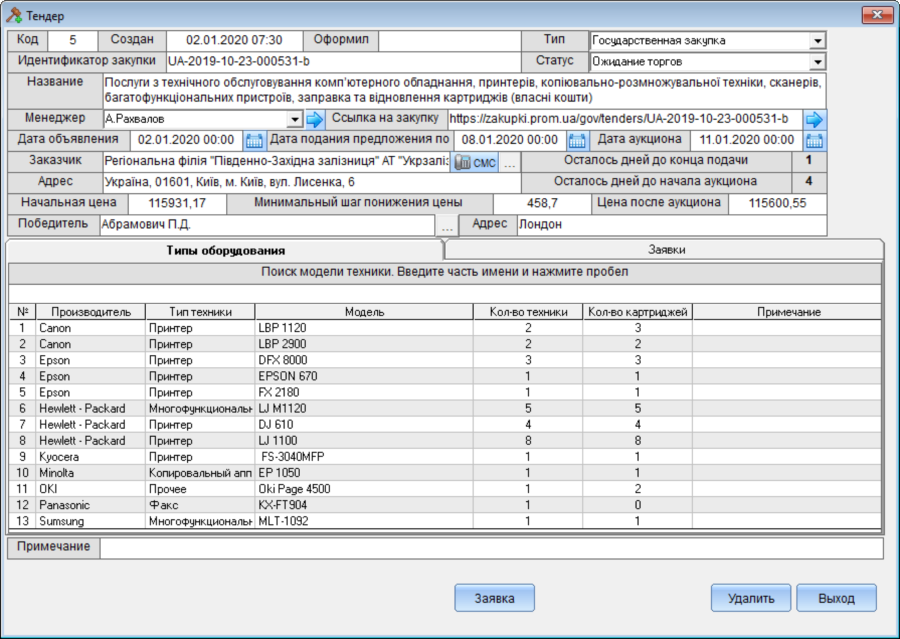Click the ellipsis button beside the Заказчик field

tap(509, 162)
